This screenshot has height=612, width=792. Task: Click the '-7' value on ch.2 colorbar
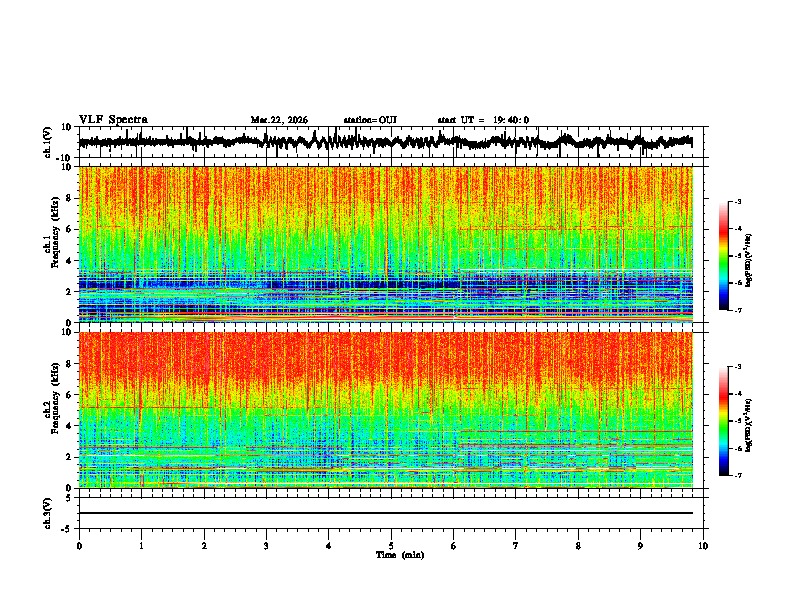737,475
